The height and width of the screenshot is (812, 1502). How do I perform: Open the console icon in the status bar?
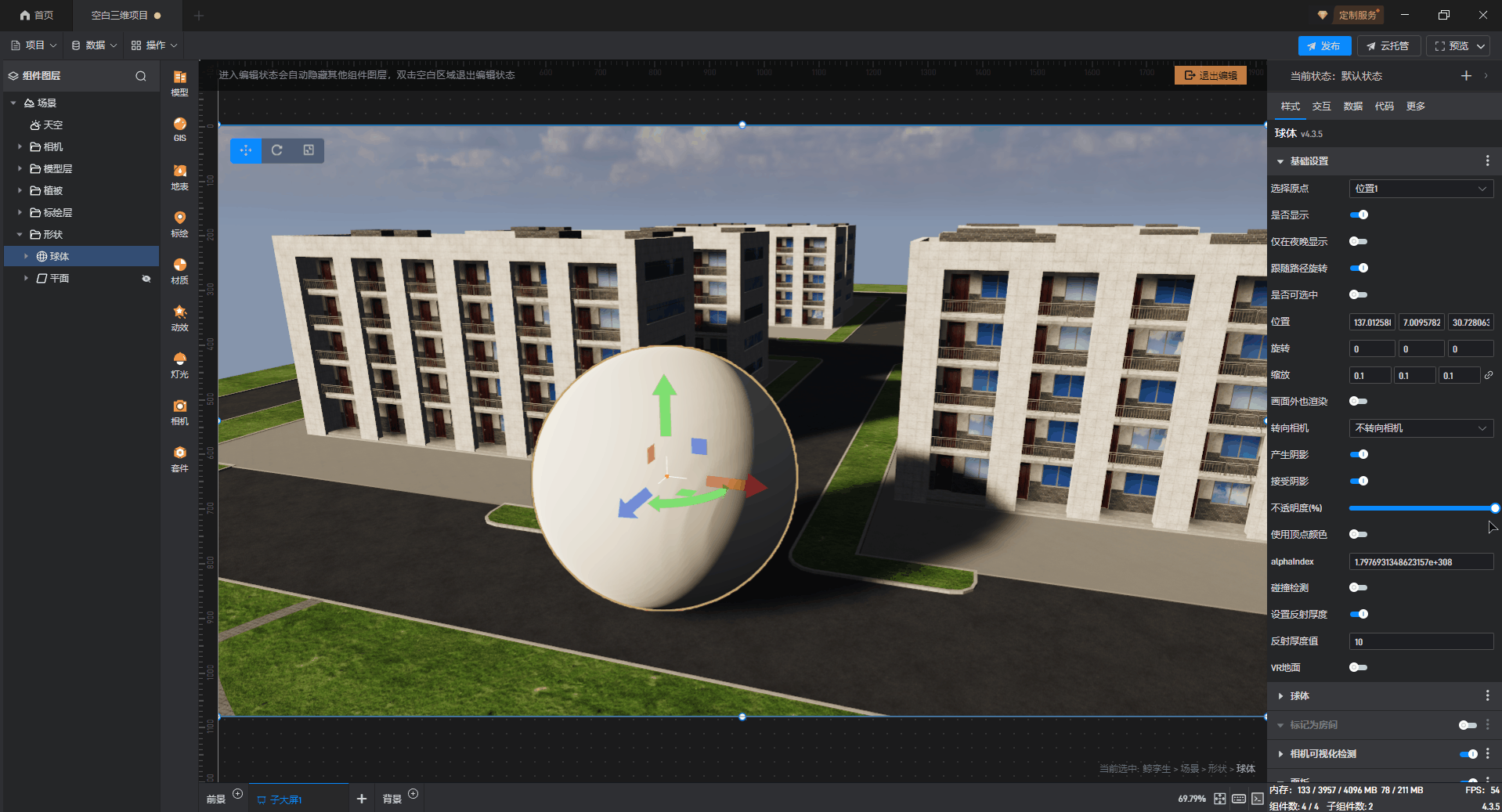tap(1258, 799)
